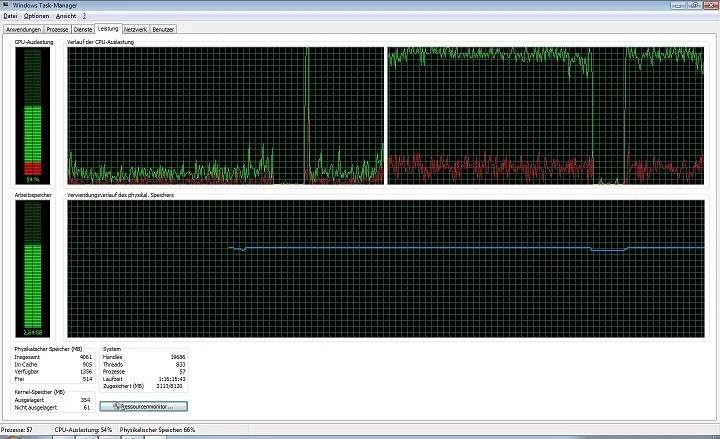Open the Ansicht menu
The image size is (720, 439).
tap(66, 16)
